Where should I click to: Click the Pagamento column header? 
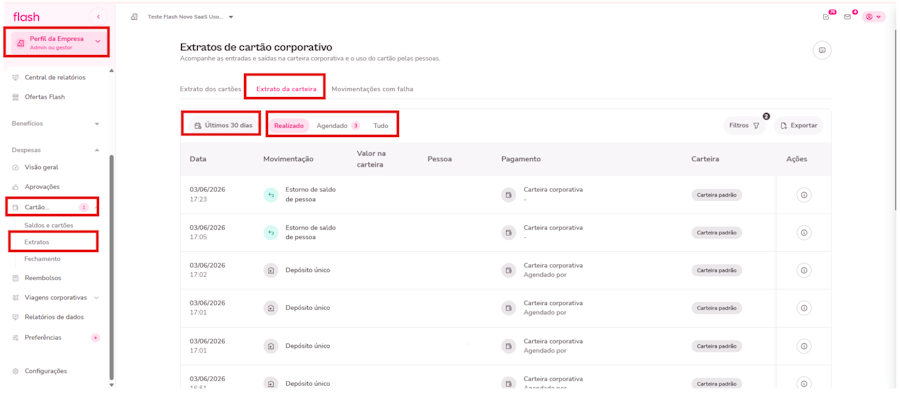point(521,159)
